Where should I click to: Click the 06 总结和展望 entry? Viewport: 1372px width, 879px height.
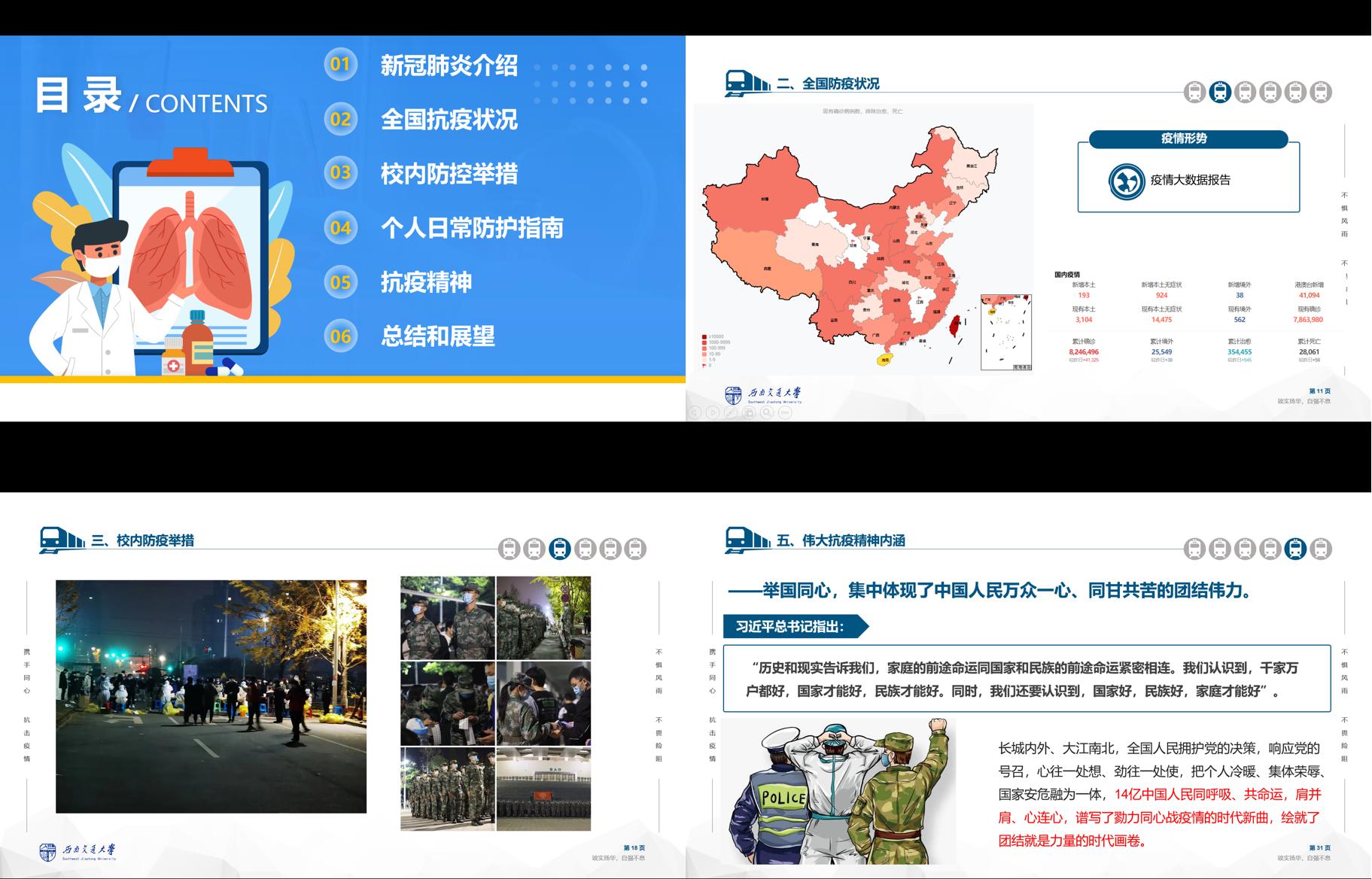pos(437,336)
